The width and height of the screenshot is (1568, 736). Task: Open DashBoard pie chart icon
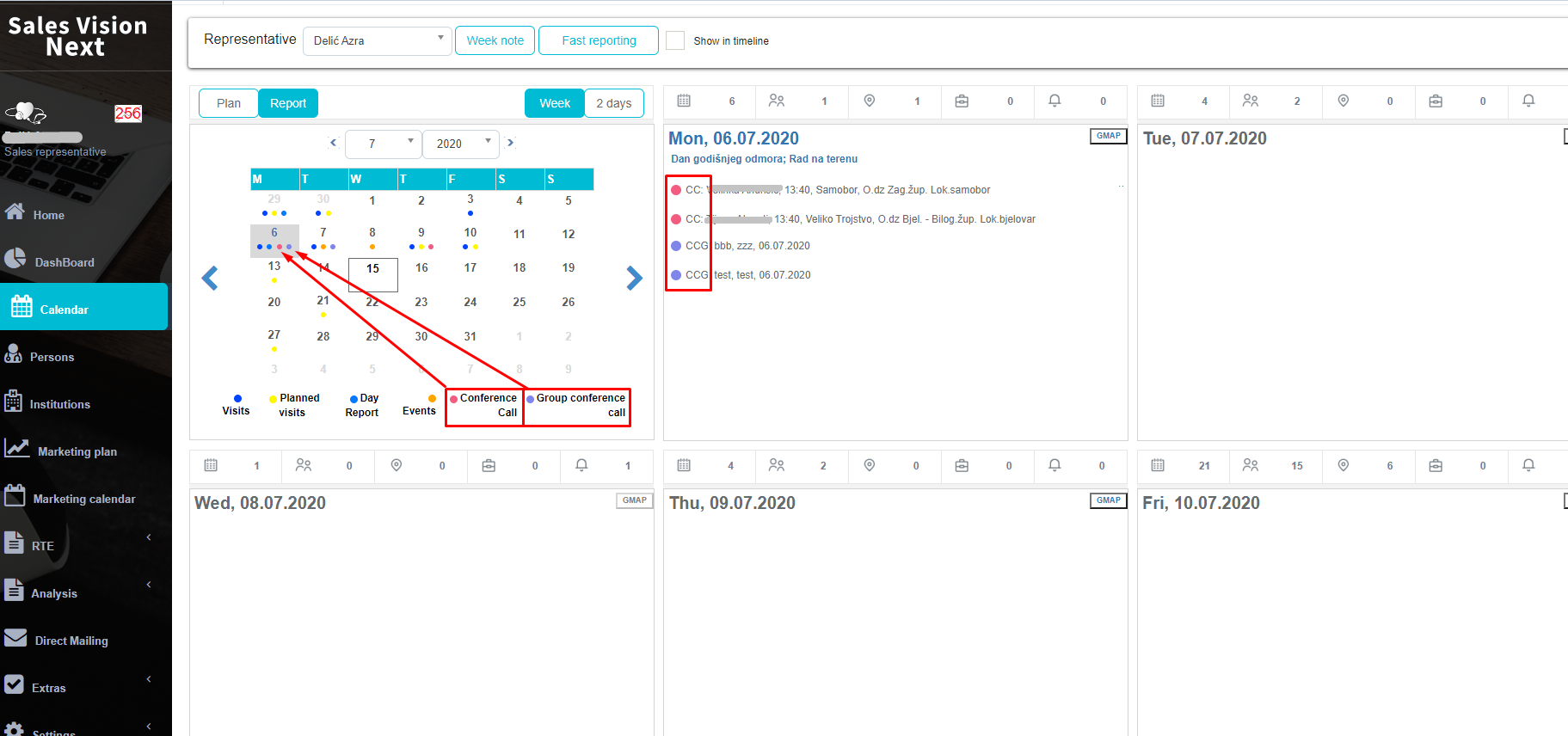[x=15, y=259]
